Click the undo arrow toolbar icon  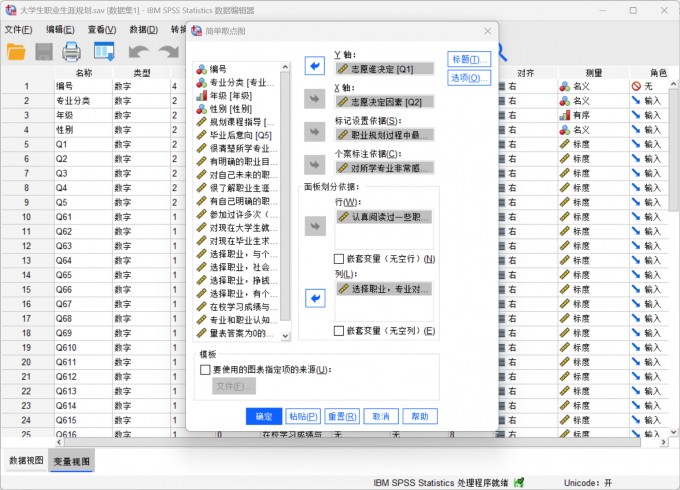(x=139, y=52)
